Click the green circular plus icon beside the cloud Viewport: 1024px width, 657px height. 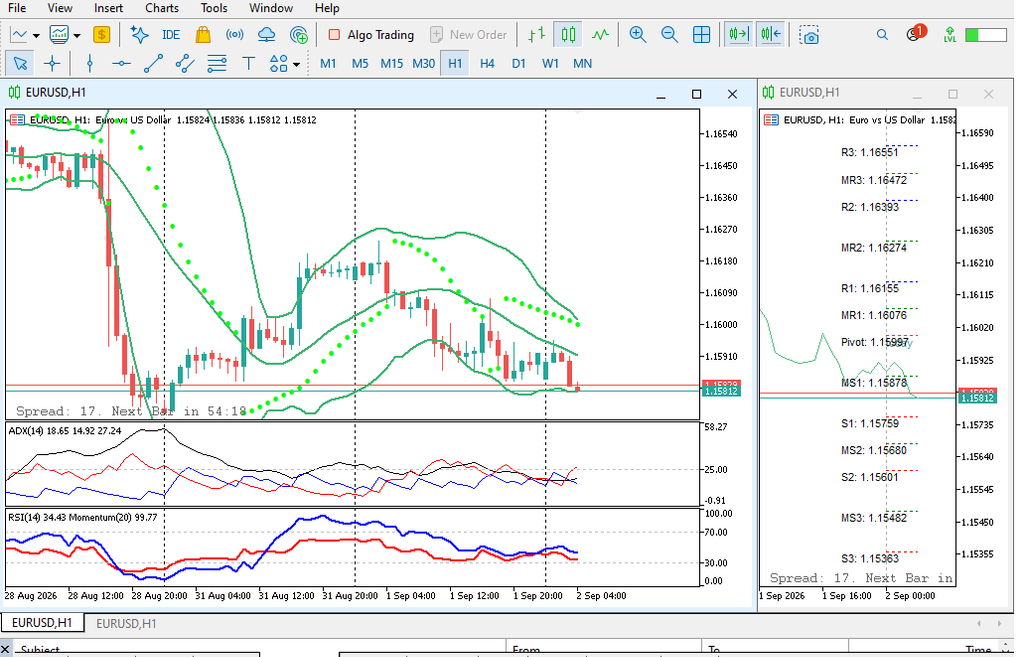[x=298, y=35]
